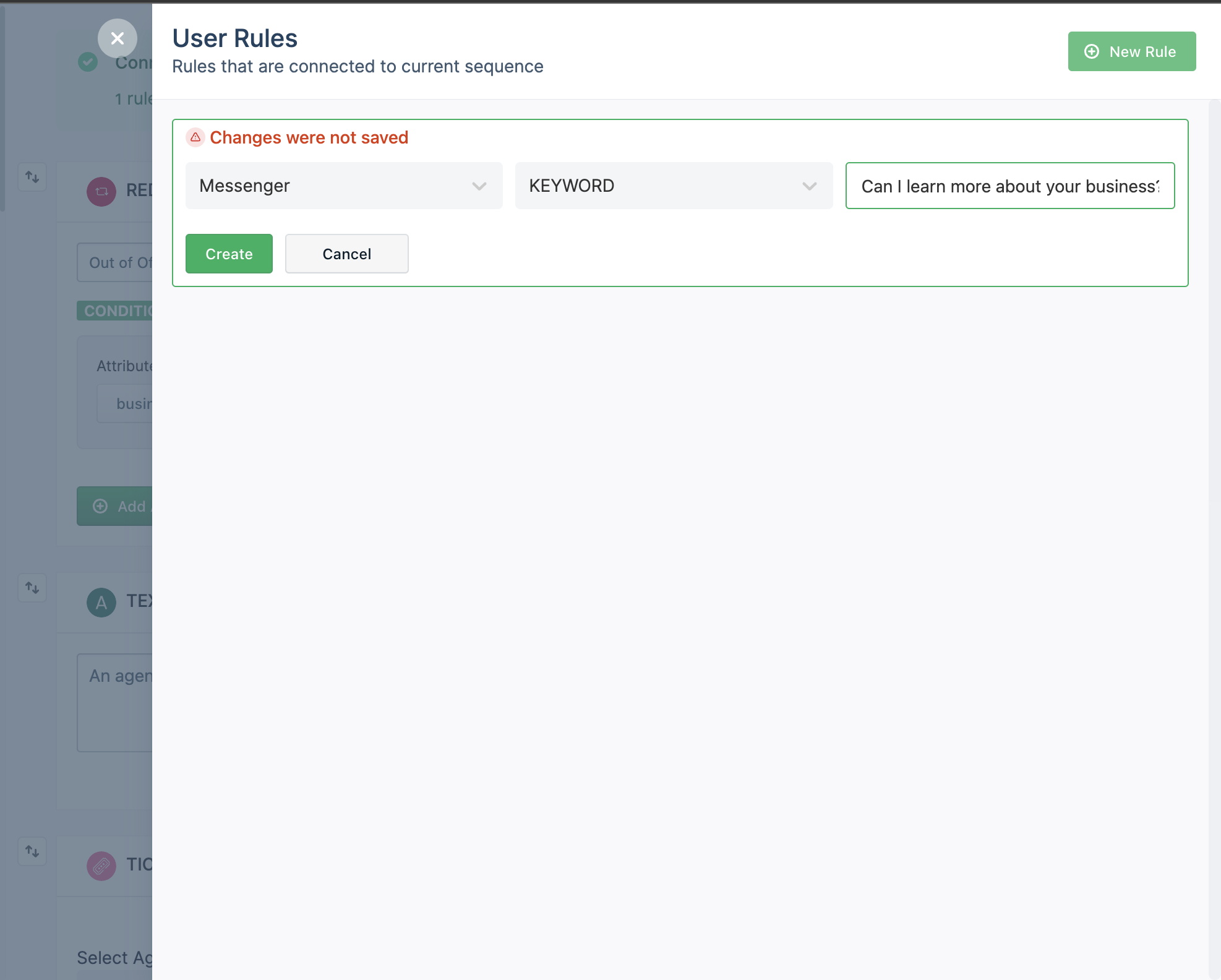Close the User Rules panel with X
The image size is (1221, 980).
pyautogui.click(x=117, y=38)
